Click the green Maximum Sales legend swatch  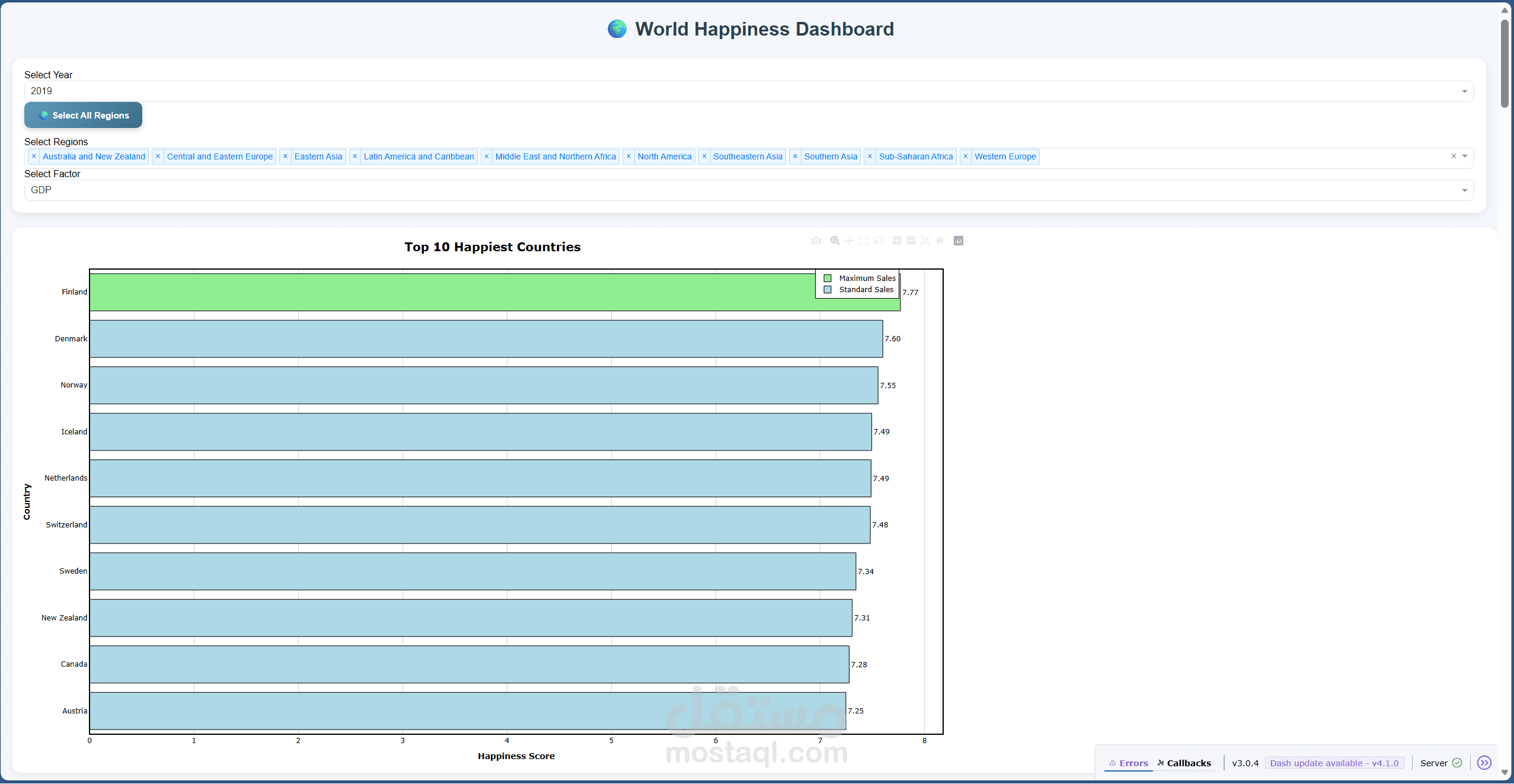pos(828,279)
